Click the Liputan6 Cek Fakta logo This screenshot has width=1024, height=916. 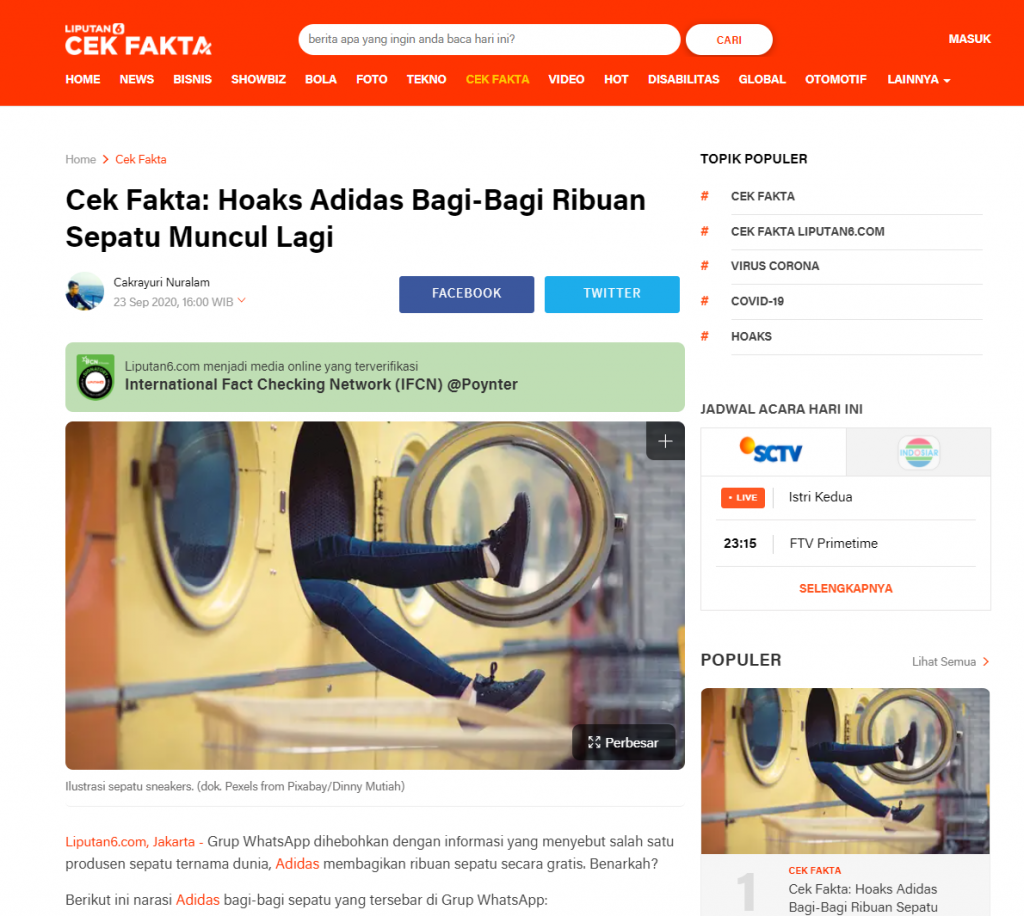pyautogui.click(x=138, y=40)
